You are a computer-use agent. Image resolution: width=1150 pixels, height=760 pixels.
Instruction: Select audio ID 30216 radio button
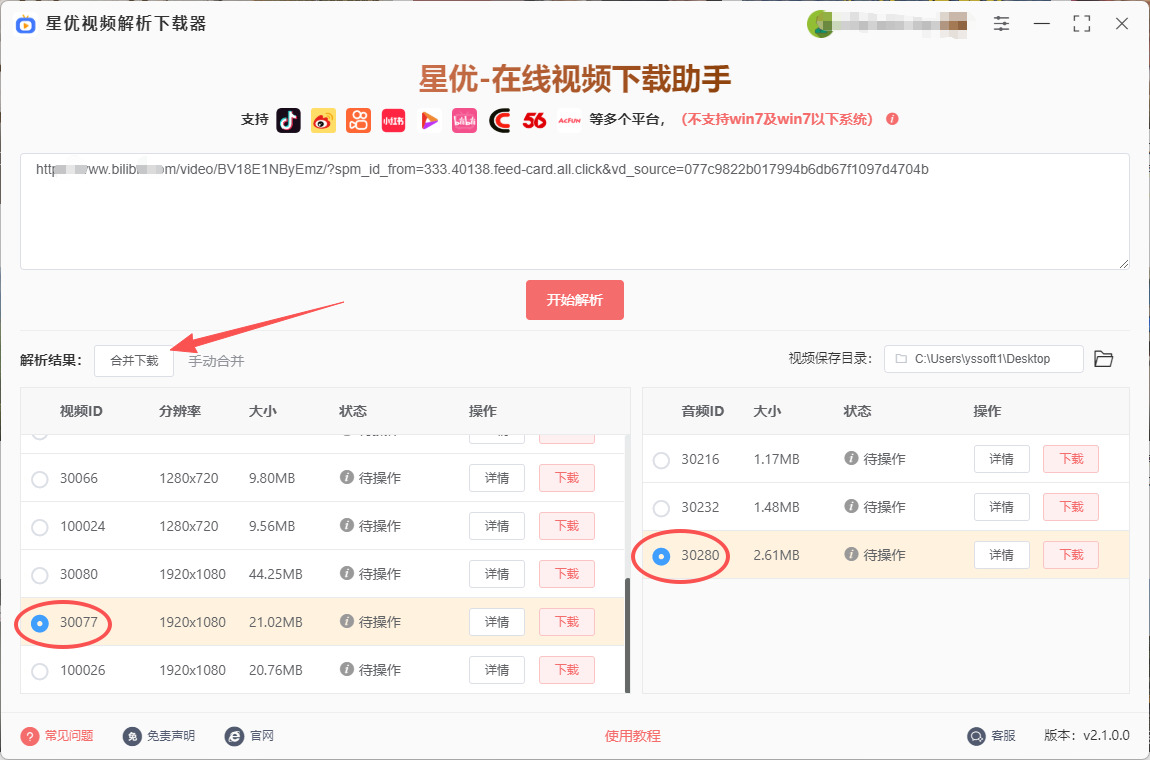pyautogui.click(x=662, y=461)
